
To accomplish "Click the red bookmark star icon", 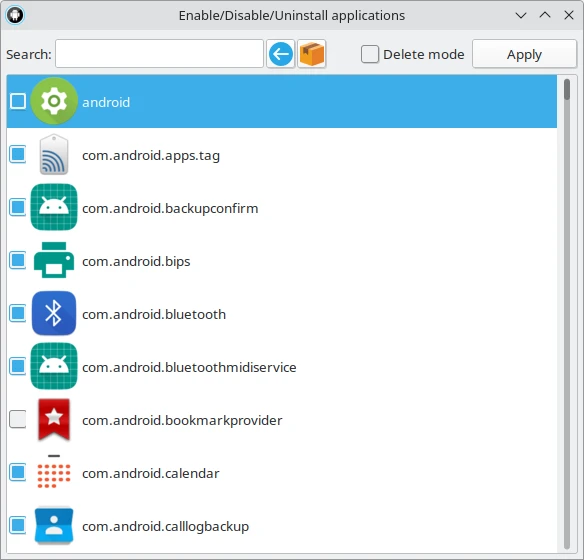I will 54,420.
